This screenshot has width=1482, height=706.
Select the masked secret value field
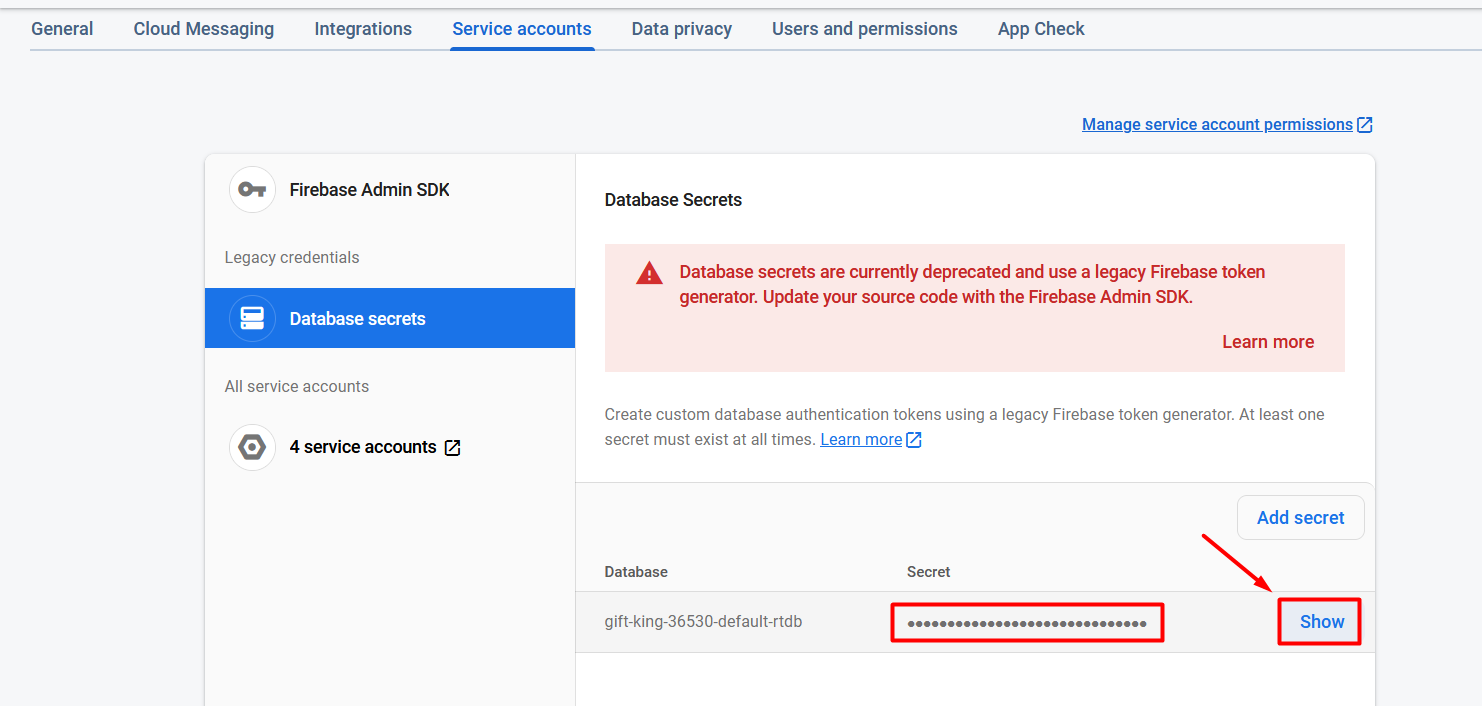(x=1027, y=623)
